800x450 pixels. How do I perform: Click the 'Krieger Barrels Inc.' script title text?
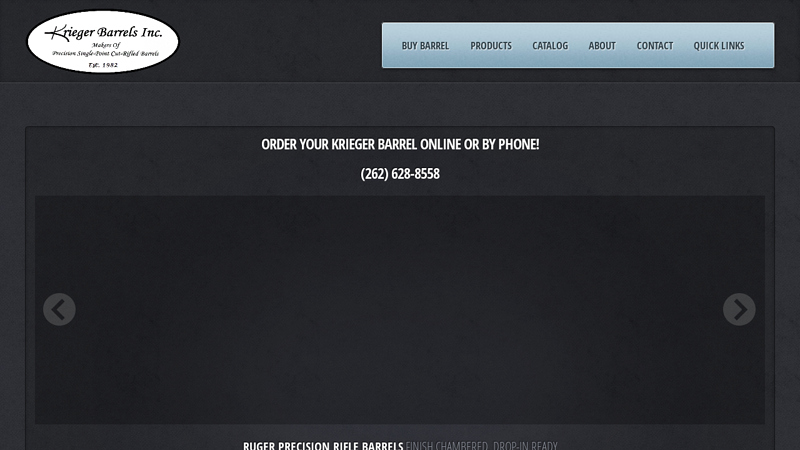104,33
